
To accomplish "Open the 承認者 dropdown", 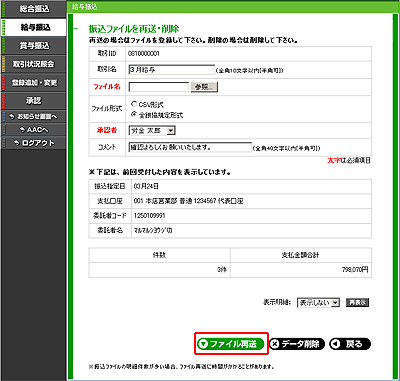I will click(152, 131).
